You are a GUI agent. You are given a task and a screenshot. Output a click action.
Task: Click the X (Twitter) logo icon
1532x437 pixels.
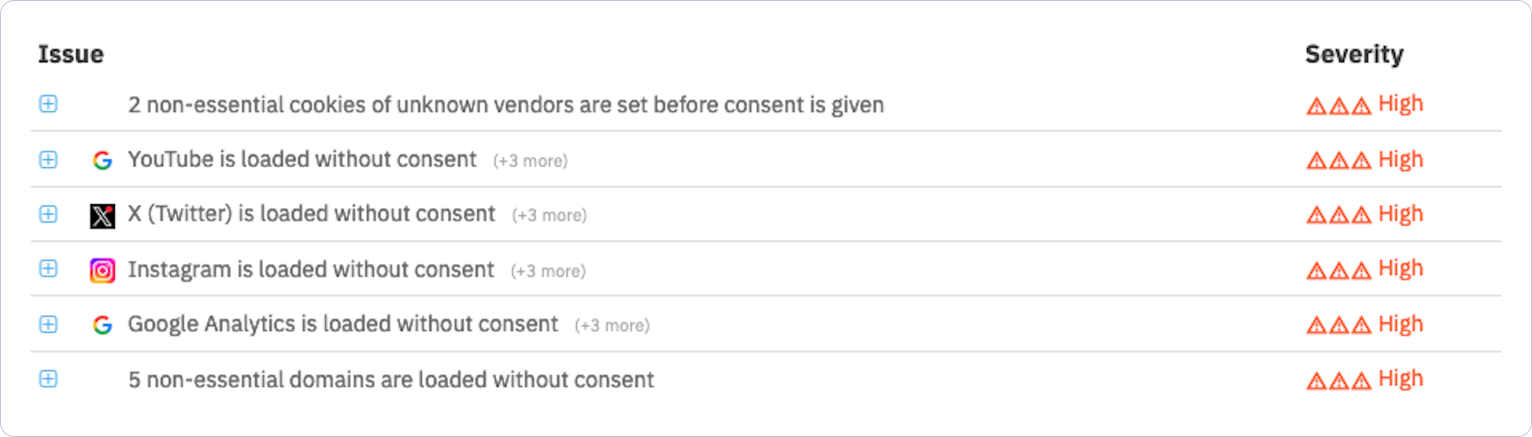(102, 215)
